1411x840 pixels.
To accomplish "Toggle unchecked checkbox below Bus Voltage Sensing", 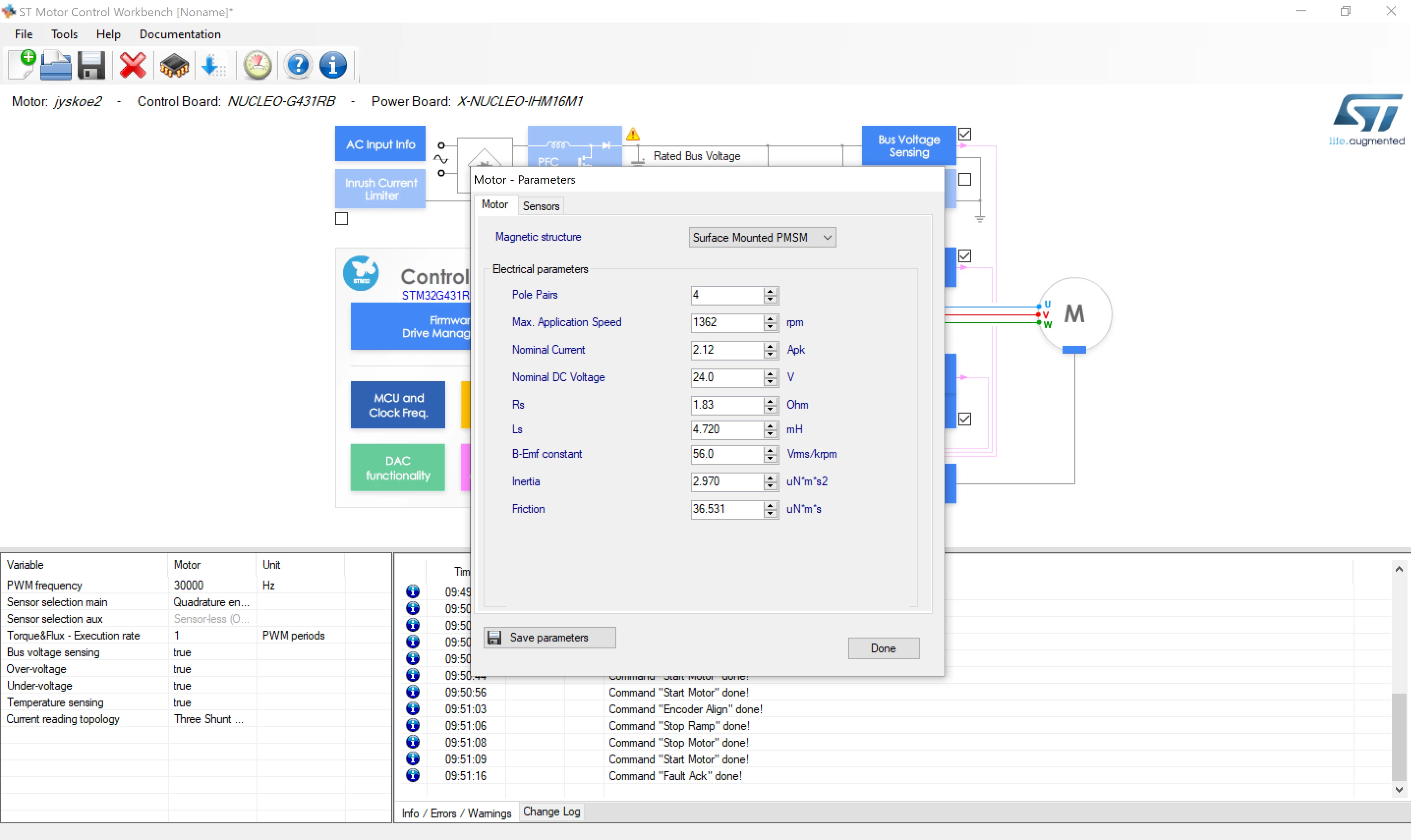I will click(x=965, y=179).
